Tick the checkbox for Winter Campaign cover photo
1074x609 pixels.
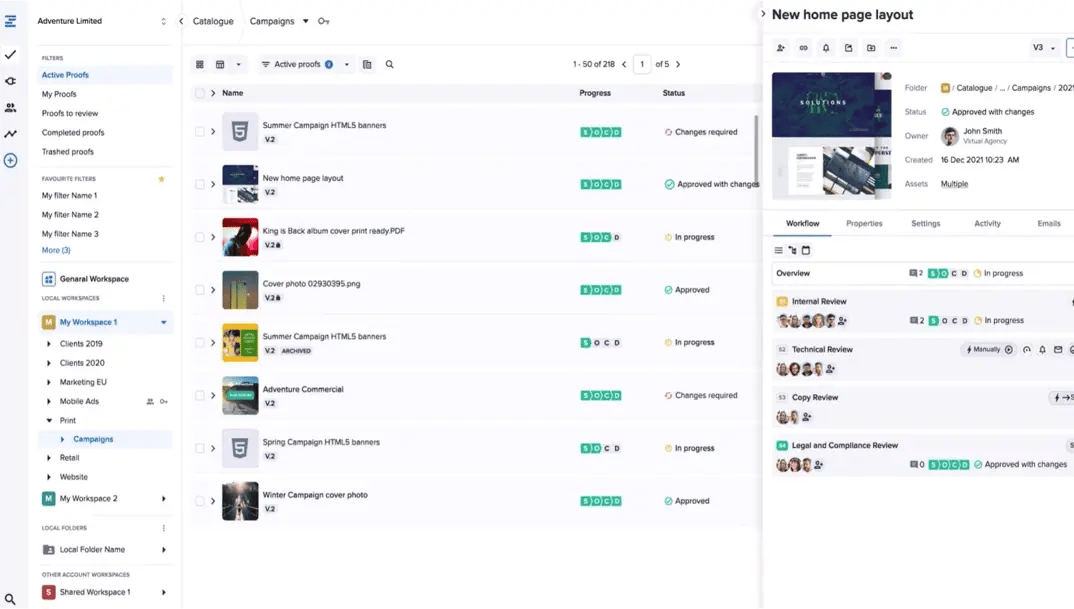pos(200,501)
